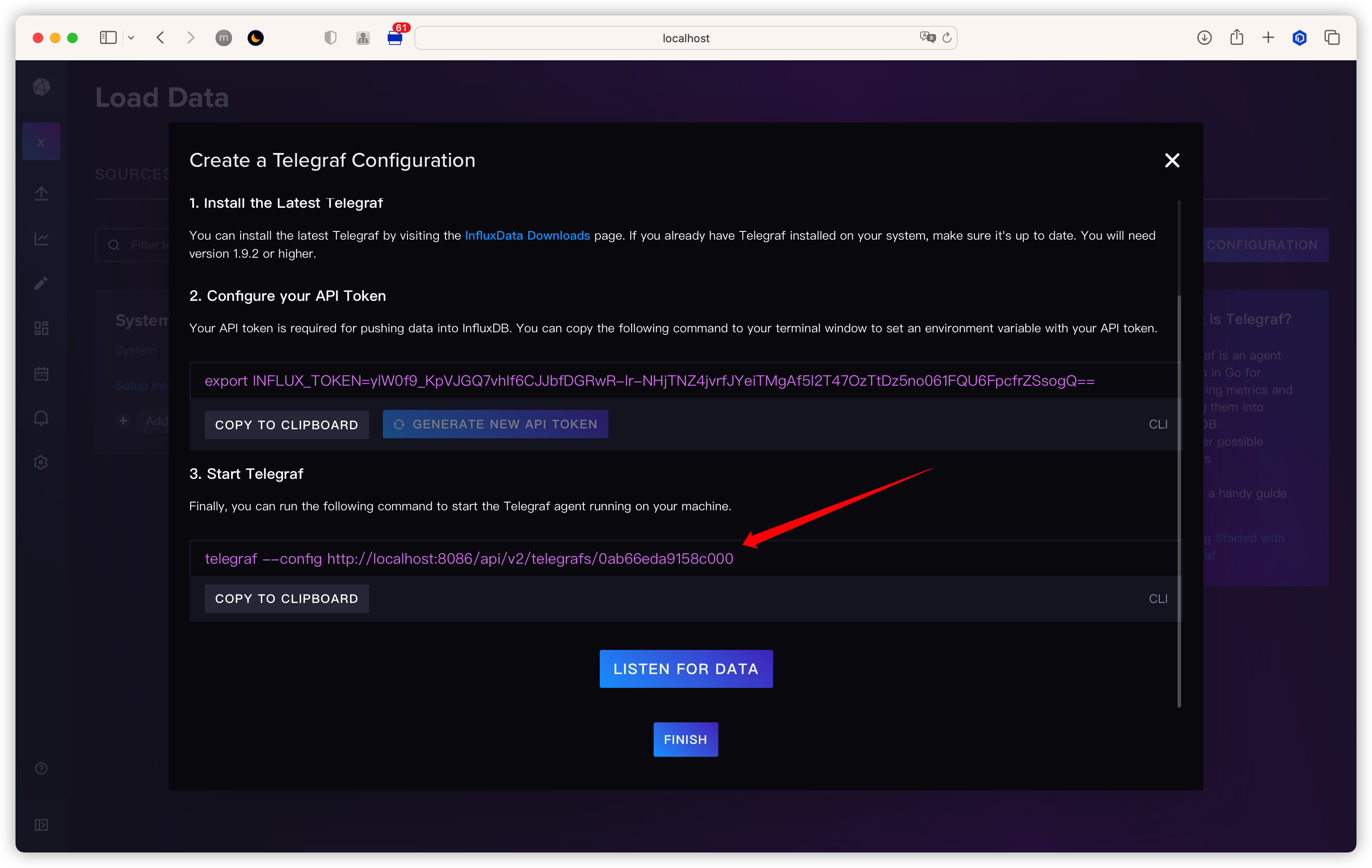Switch to CLI view in the token section
This screenshot has height=868, width=1372.
click(x=1158, y=425)
